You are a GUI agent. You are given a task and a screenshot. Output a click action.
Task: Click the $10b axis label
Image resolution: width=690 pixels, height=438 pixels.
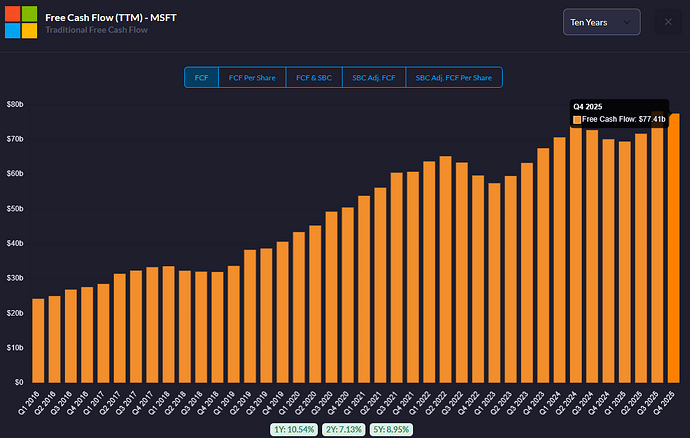click(15, 348)
